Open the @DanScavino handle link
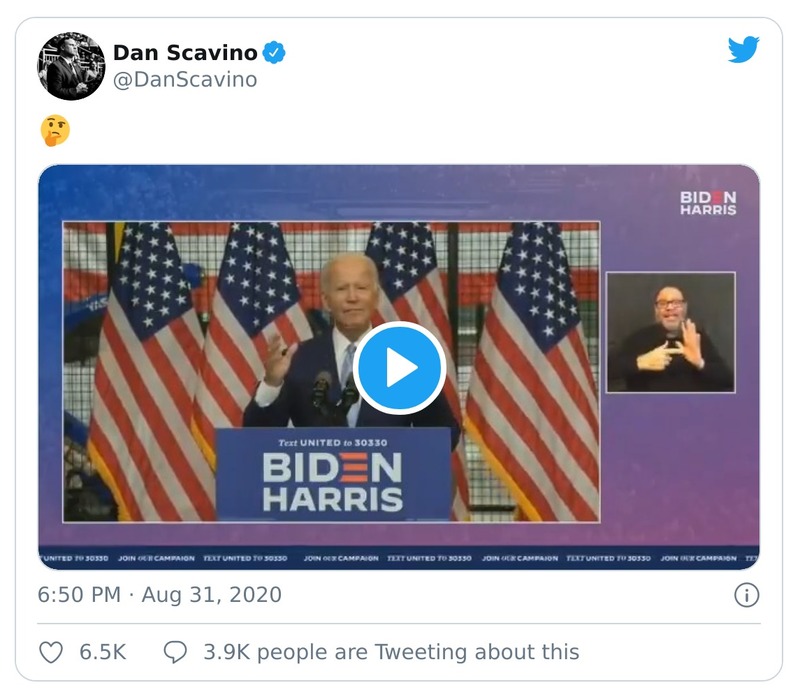Image resolution: width=800 pixels, height=699 pixels. pos(184,80)
